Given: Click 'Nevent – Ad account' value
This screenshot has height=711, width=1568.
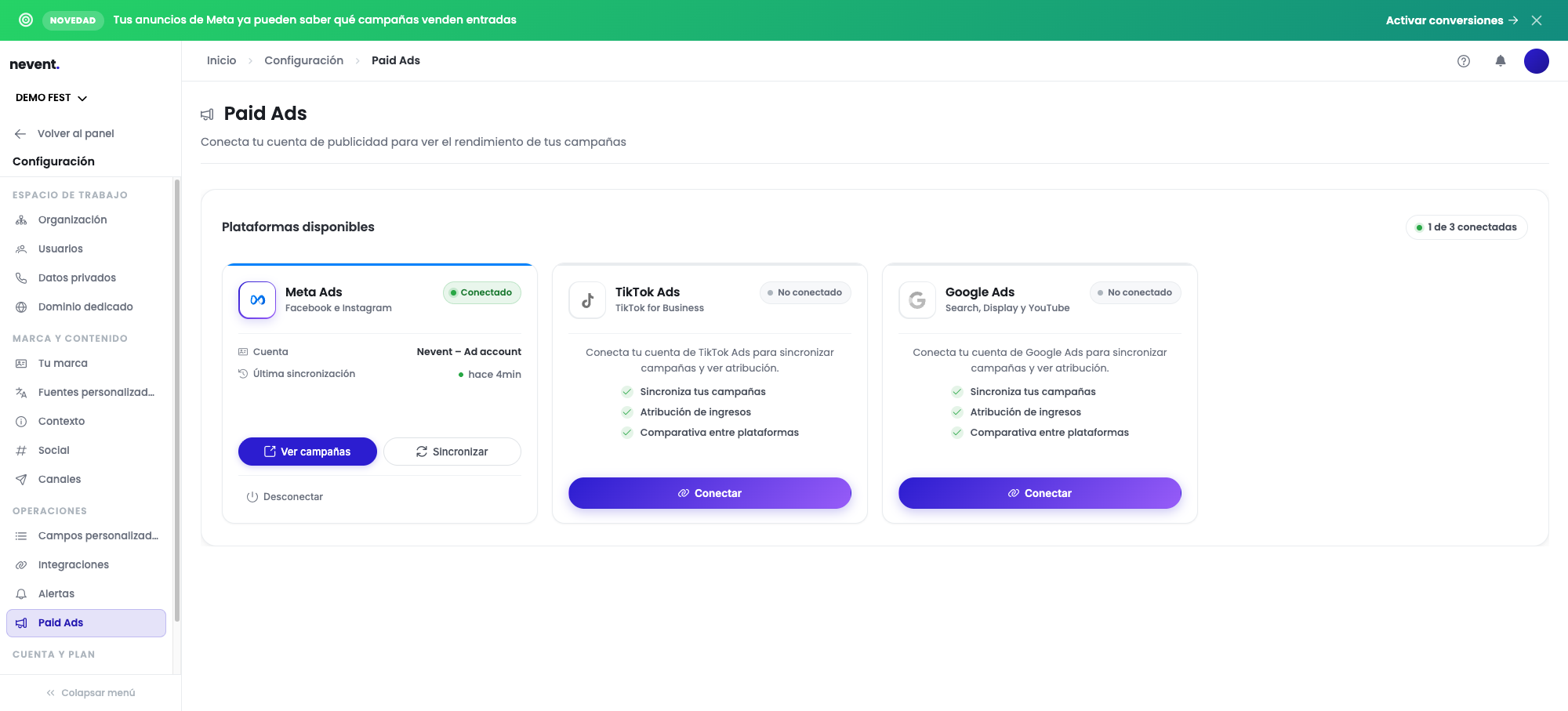Looking at the screenshot, I should tap(469, 352).
